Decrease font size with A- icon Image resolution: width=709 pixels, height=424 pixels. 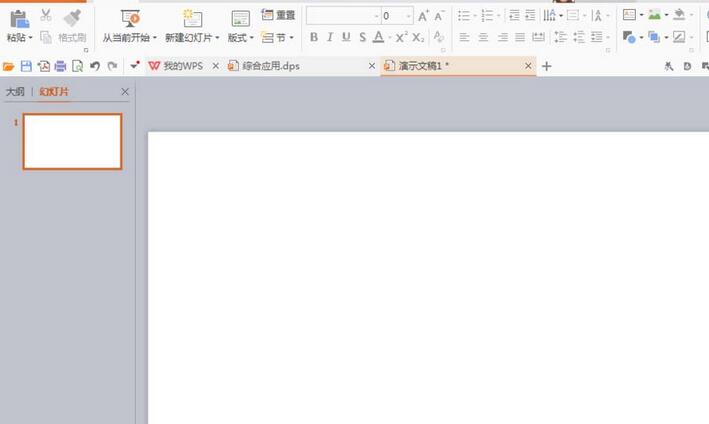pyautogui.click(x=440, y=16)
